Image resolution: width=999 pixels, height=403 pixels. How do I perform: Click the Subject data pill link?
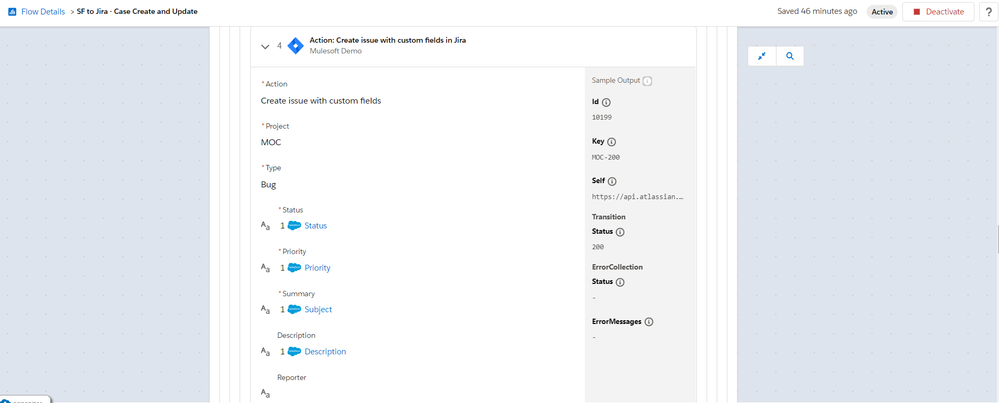coord(318,309)
